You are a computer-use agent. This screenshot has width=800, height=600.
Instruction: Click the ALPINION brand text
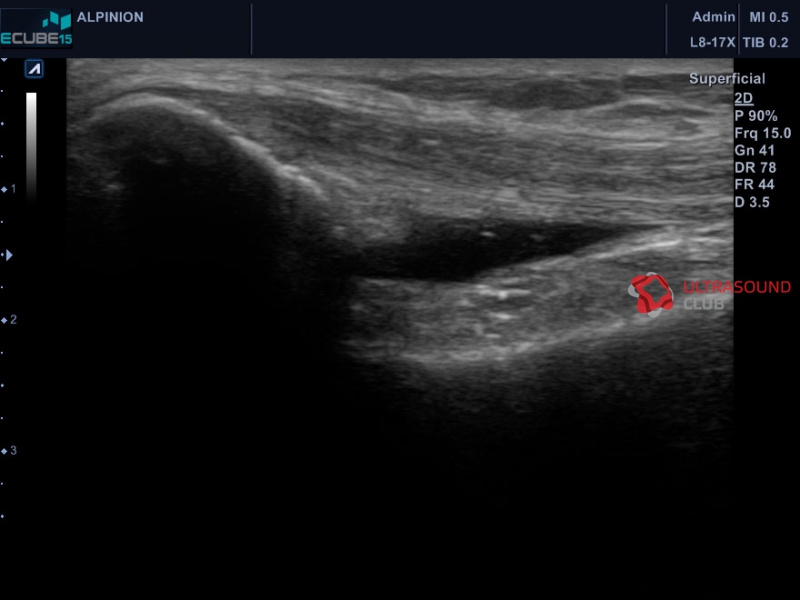click(x=110, y=17)
